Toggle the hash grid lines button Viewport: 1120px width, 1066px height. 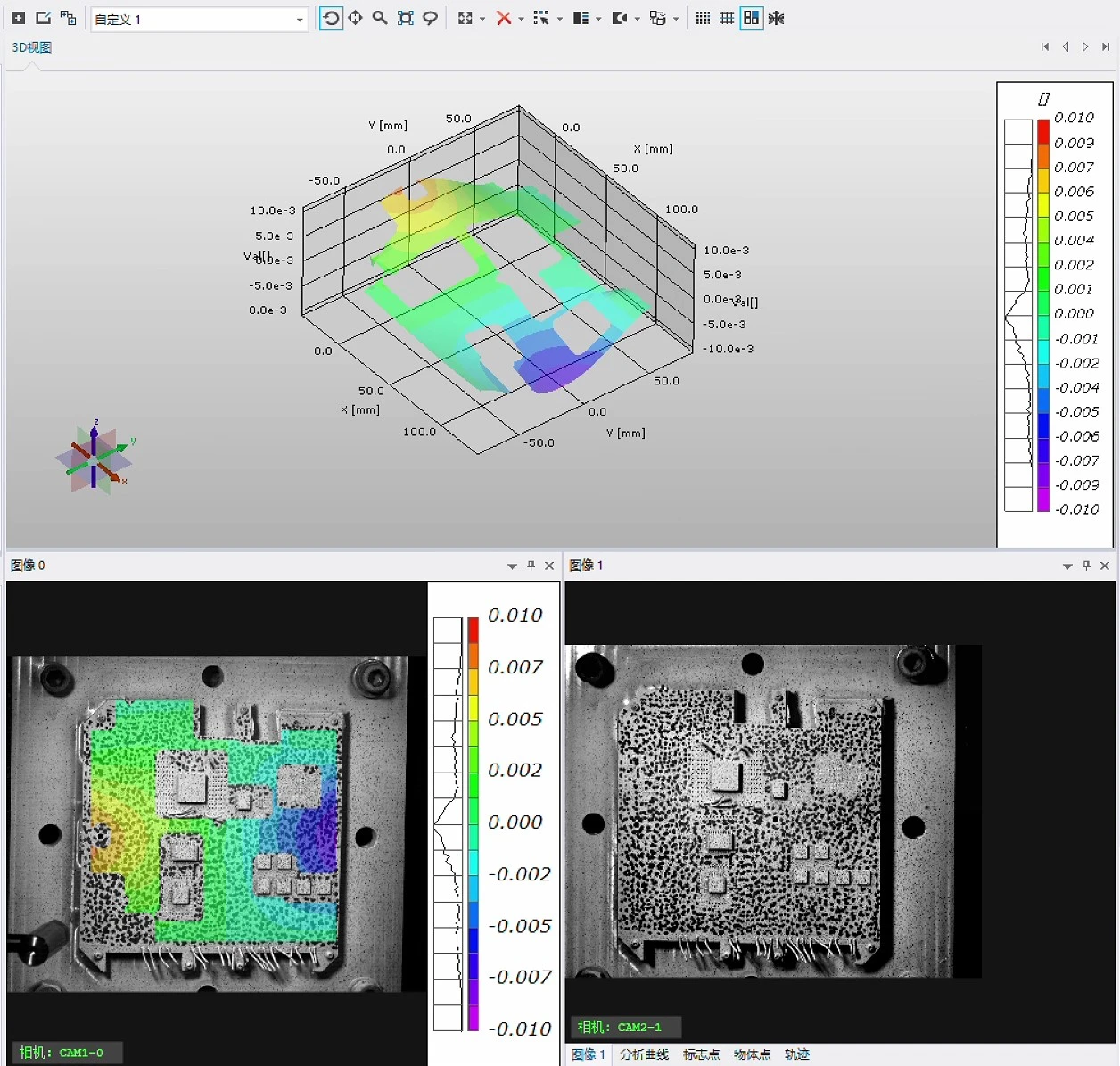click(727, 19)
